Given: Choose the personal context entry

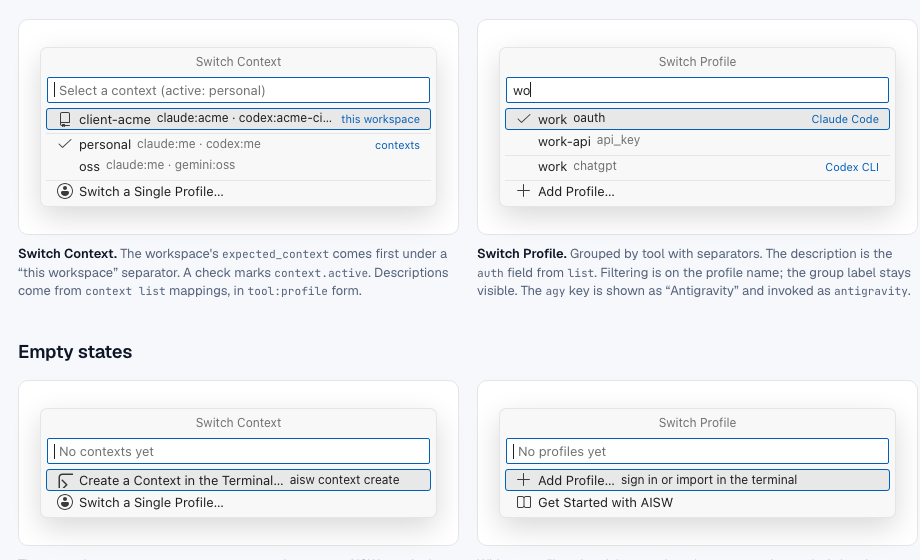Looking at the screenshot, I should (x=238, y=144).
